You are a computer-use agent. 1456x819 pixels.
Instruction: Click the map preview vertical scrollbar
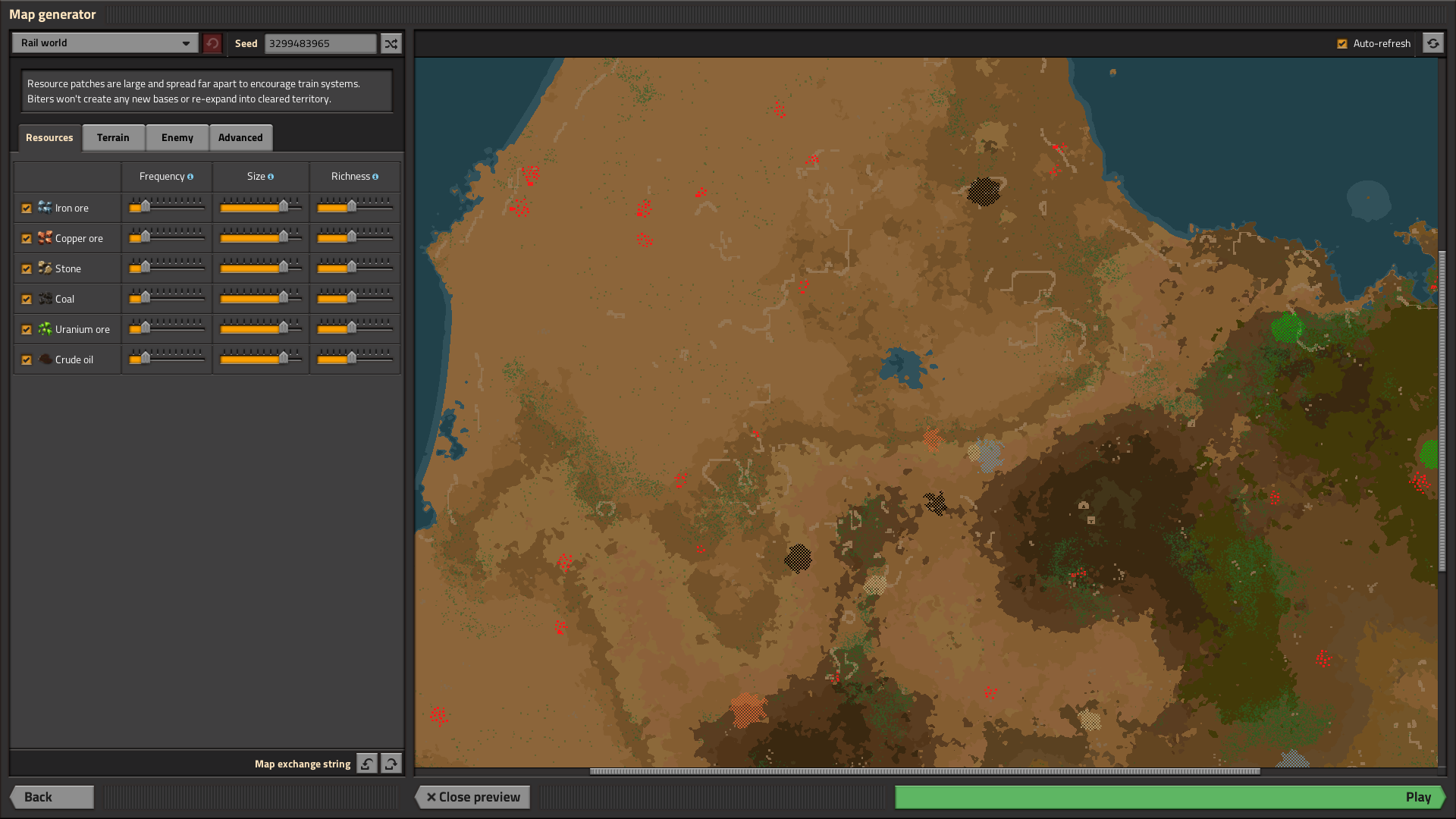(x=1442, y=411)
